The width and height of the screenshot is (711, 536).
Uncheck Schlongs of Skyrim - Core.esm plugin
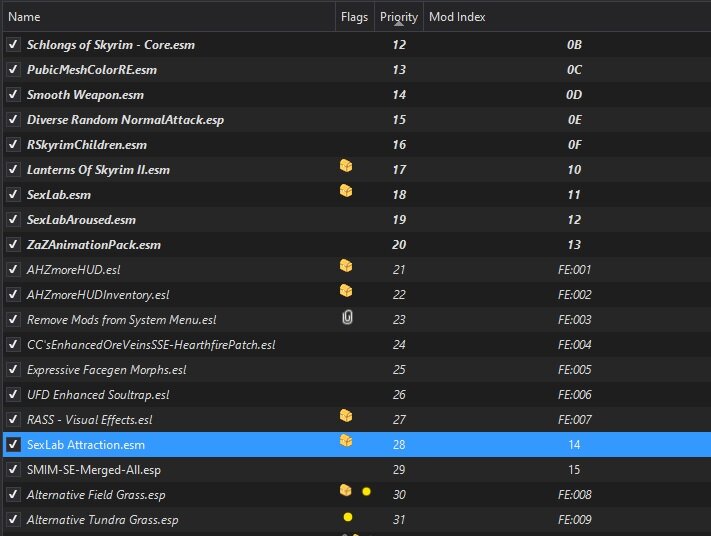click(x=13, y=44)
